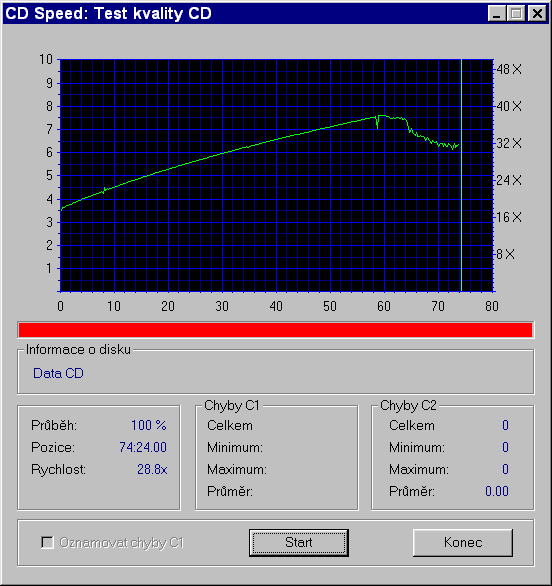Click the red progress bar
This screenshot has height=586, width=552.
click(x=275, y=330)
